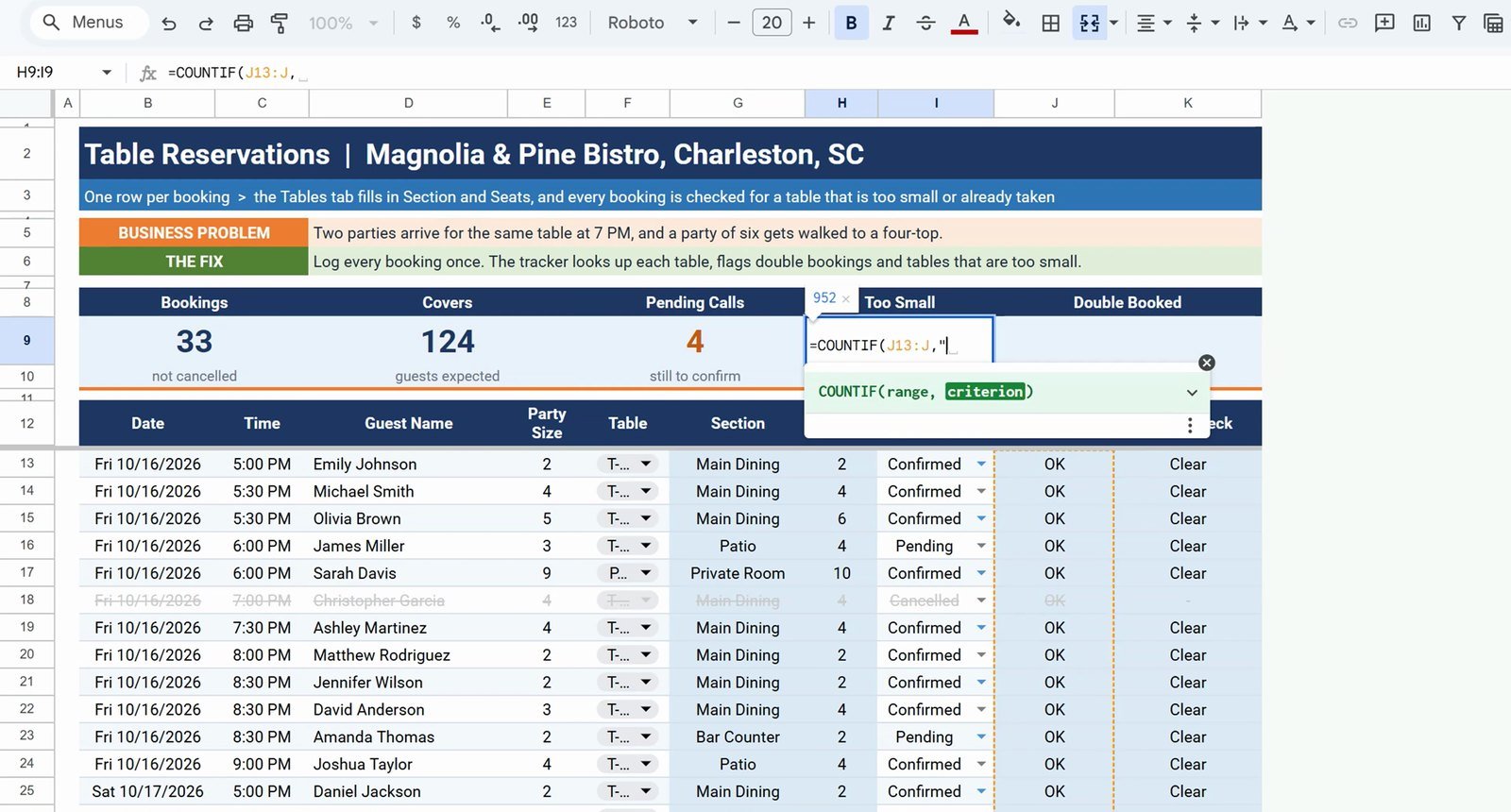Open the 100% zoom dropdown
Viewport: 1511px width, 812px height.
pyautogui.click(x=344, y=23)
